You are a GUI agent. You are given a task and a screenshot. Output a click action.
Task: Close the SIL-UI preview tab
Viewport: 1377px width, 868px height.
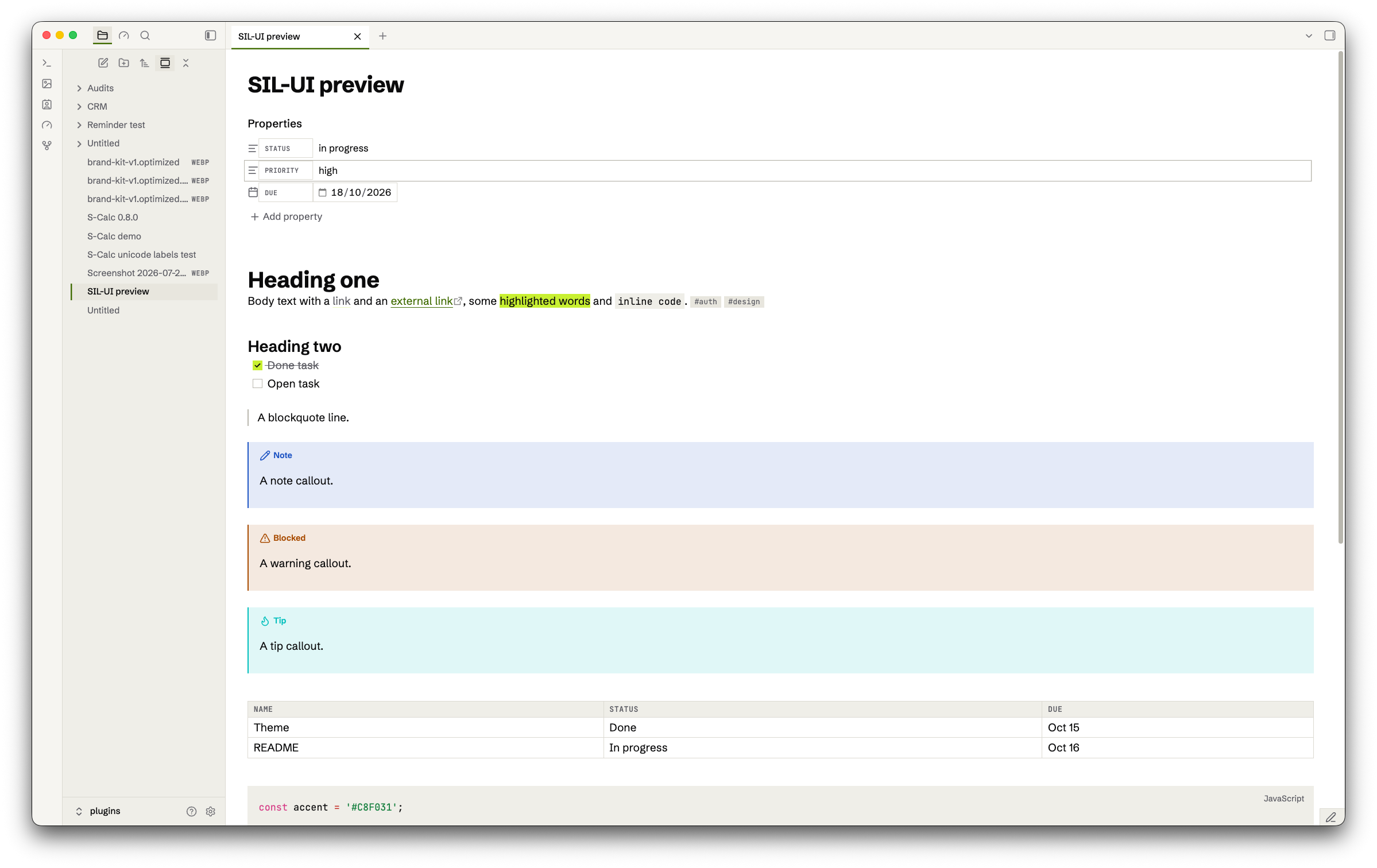(x=358, y=36)
